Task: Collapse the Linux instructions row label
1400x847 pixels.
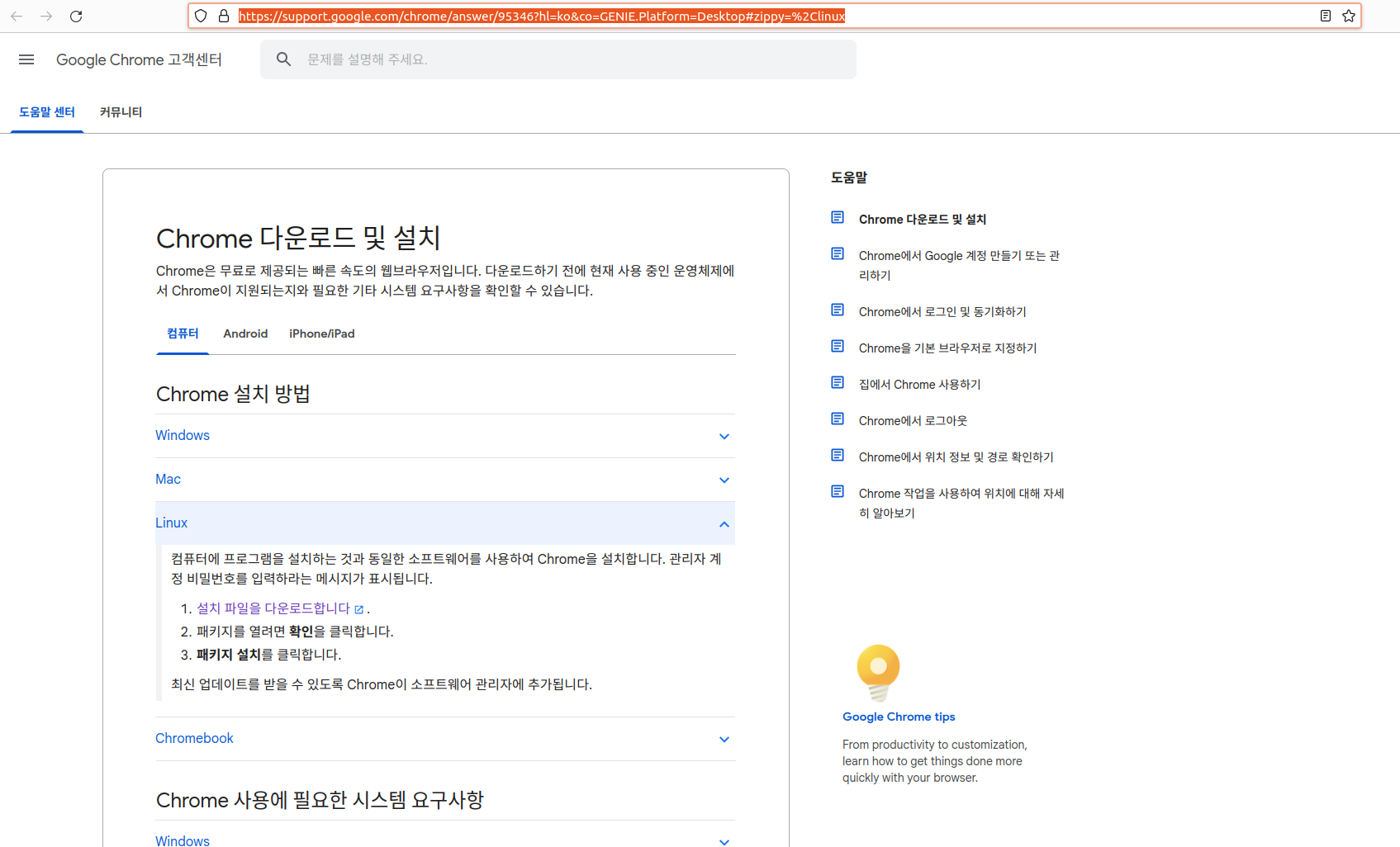Action: 171,523
